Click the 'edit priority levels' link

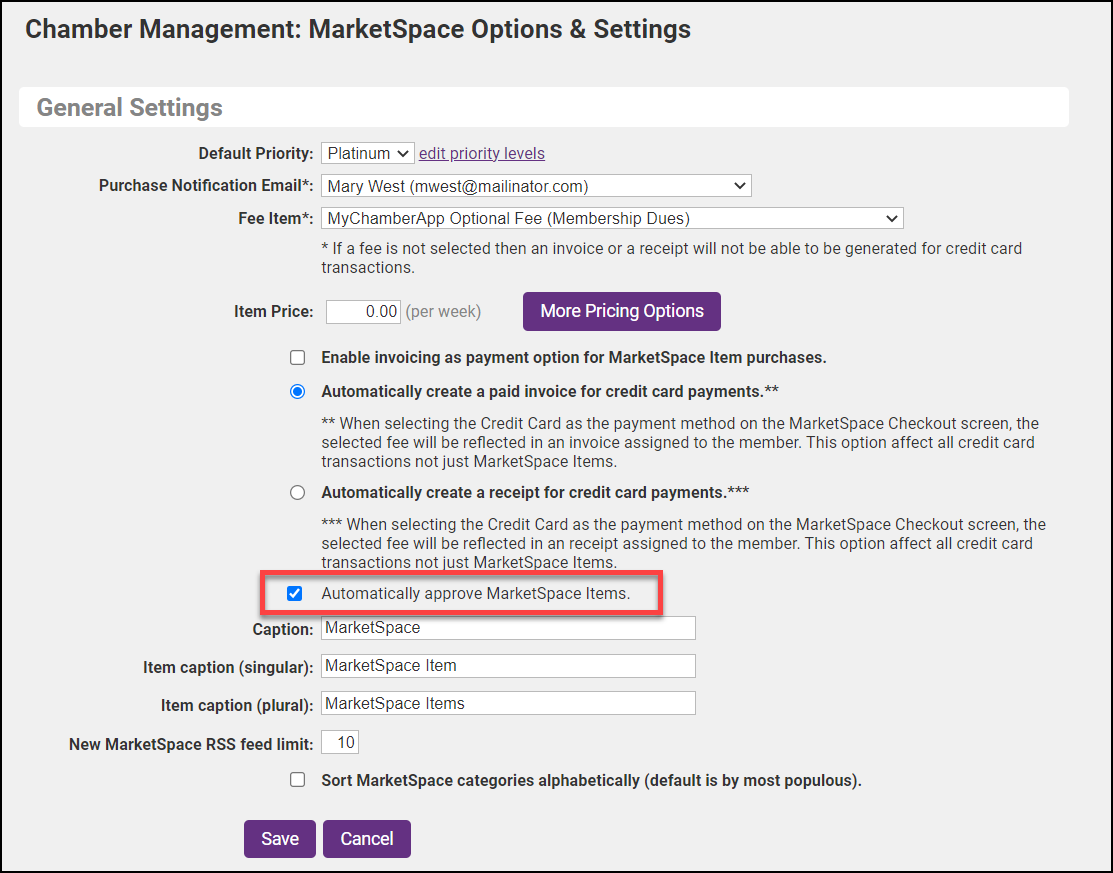[481, 153]
